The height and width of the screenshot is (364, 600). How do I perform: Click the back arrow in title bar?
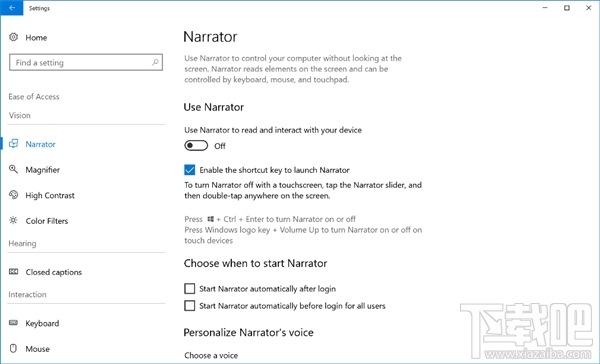click(12, 8)
